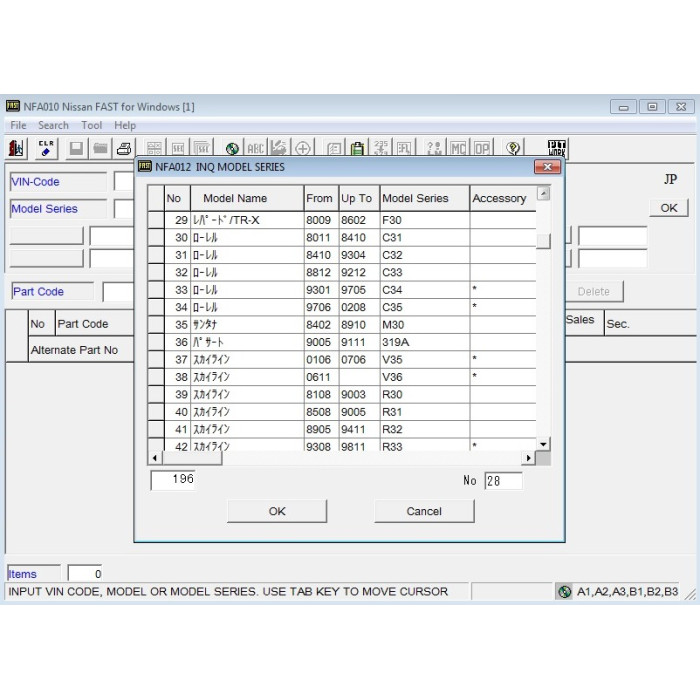Close the INQ MODEL SERIES dialog
The height and width of the screenshot is (700, 700).
[x=547, y=167]
